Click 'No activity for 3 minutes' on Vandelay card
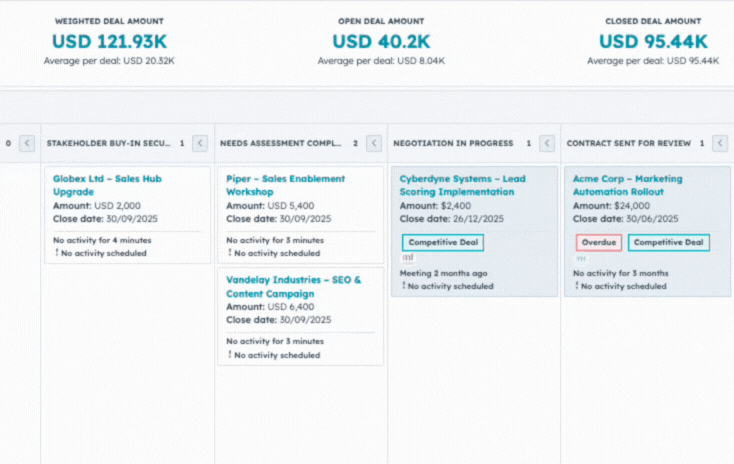734x464 pixels. coord(275,341)
